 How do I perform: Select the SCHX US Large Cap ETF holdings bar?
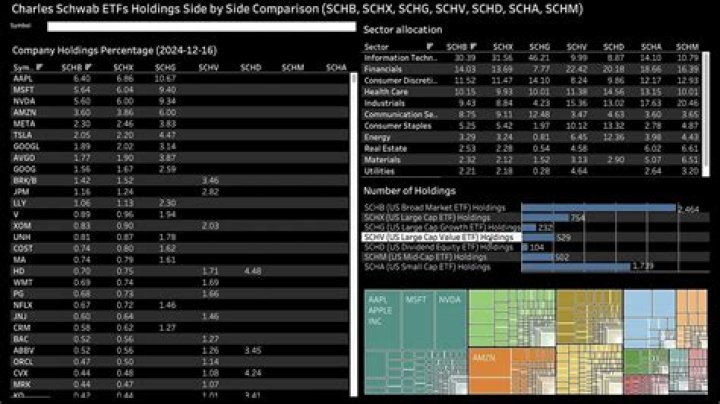[545, 218]
